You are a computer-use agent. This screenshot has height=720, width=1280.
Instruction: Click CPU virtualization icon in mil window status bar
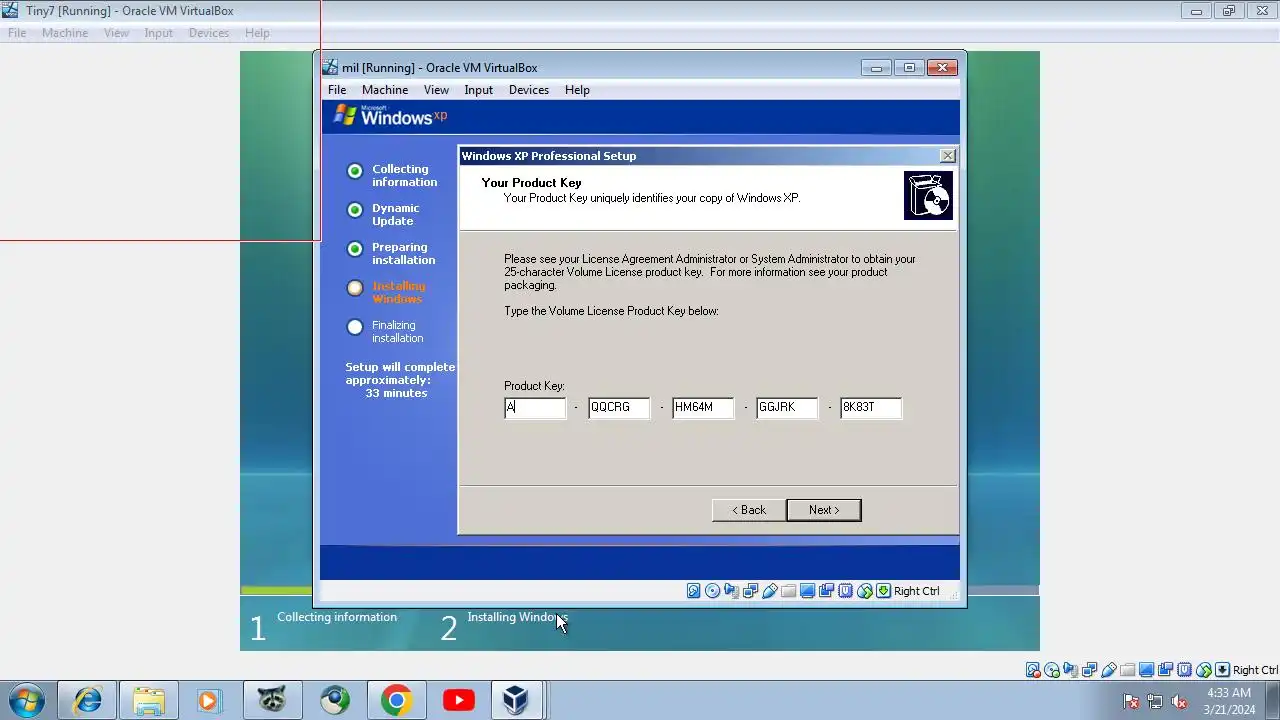pyautogui.click(x=846, y=591)
